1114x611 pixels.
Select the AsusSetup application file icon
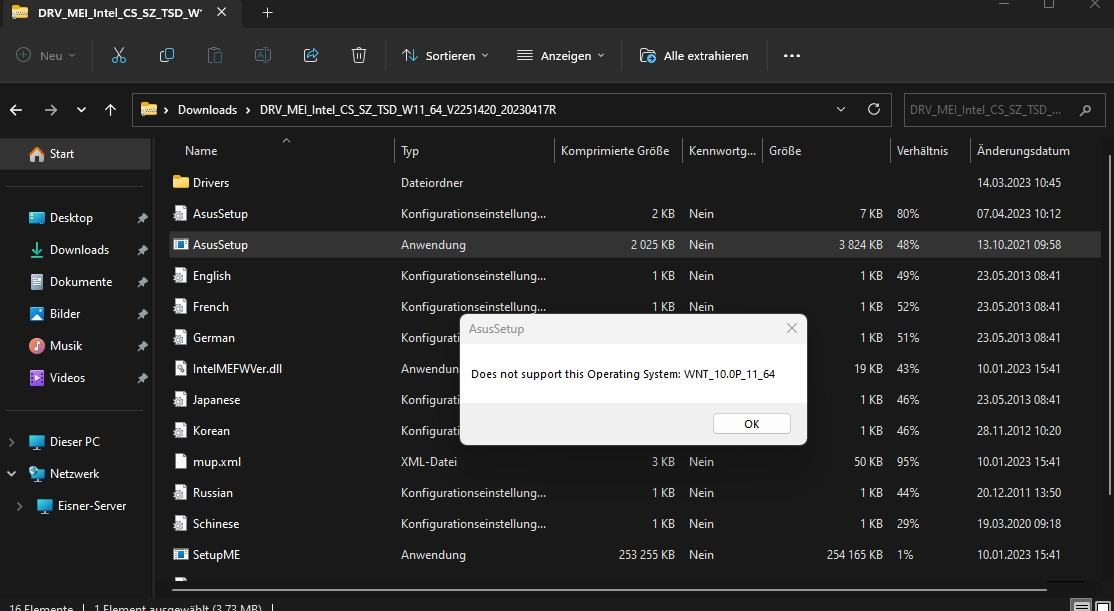point(180,244)
